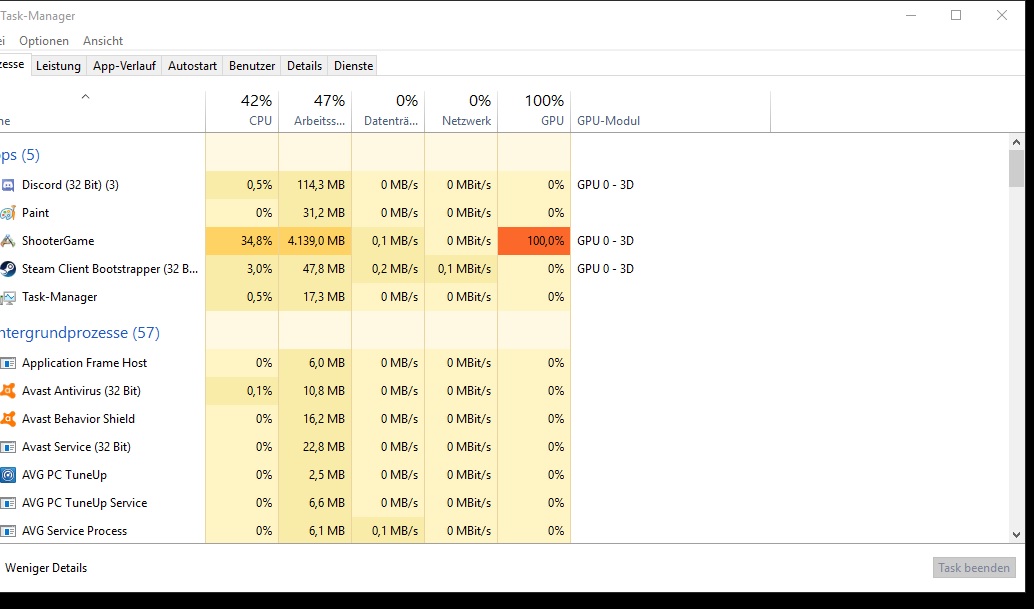Image resolution: width=1034 pixels, height=609 pixels.
Task: Click the Steam Client Bootstrapper icon
Action: tap(8, 269)
